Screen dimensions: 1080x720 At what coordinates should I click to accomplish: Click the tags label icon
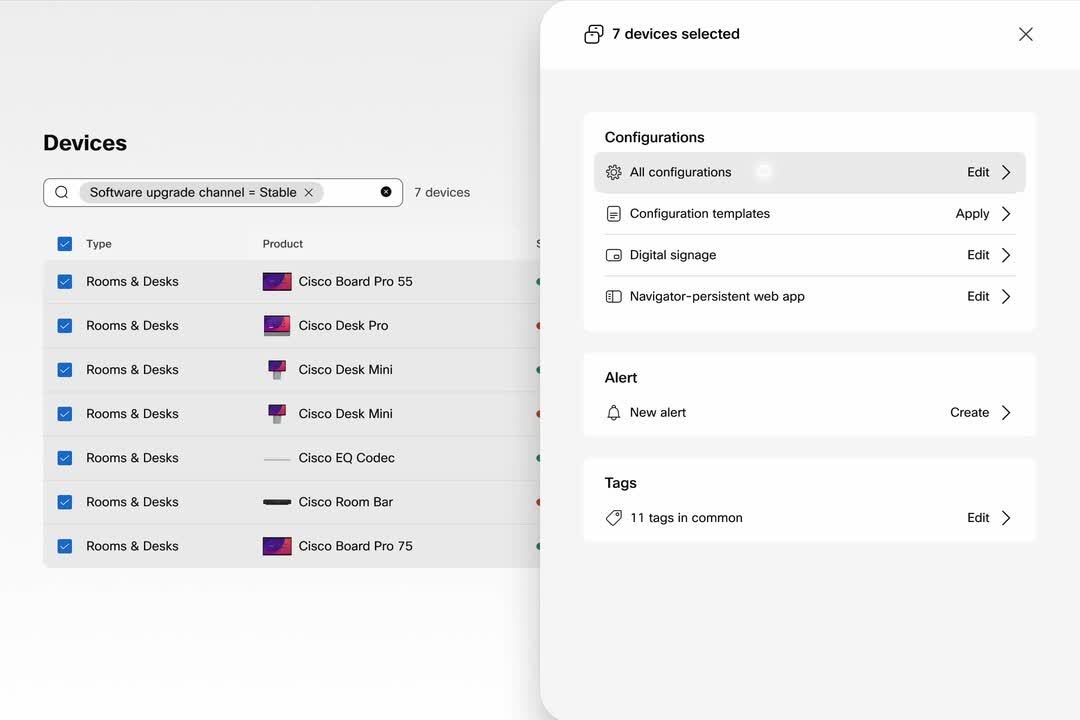(x=613, y=517)
